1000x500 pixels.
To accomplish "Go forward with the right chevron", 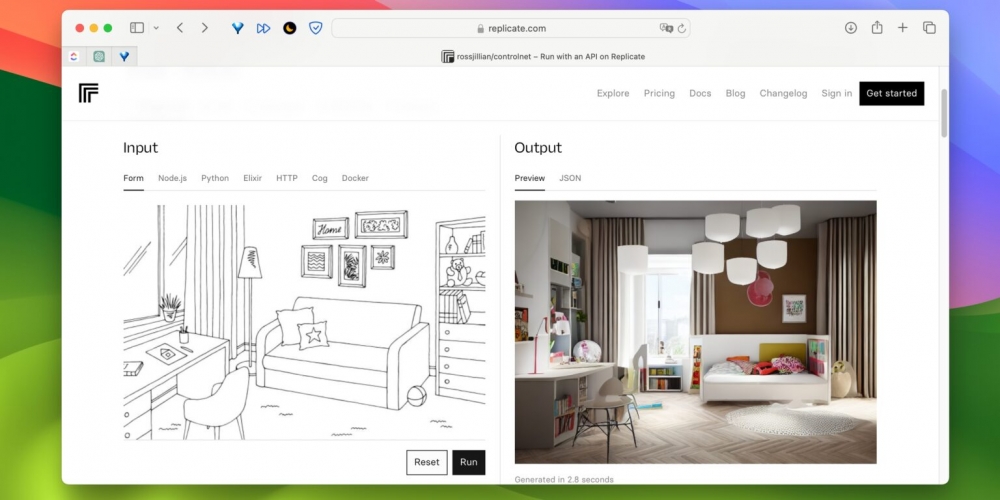I will (x=205, y=28).
